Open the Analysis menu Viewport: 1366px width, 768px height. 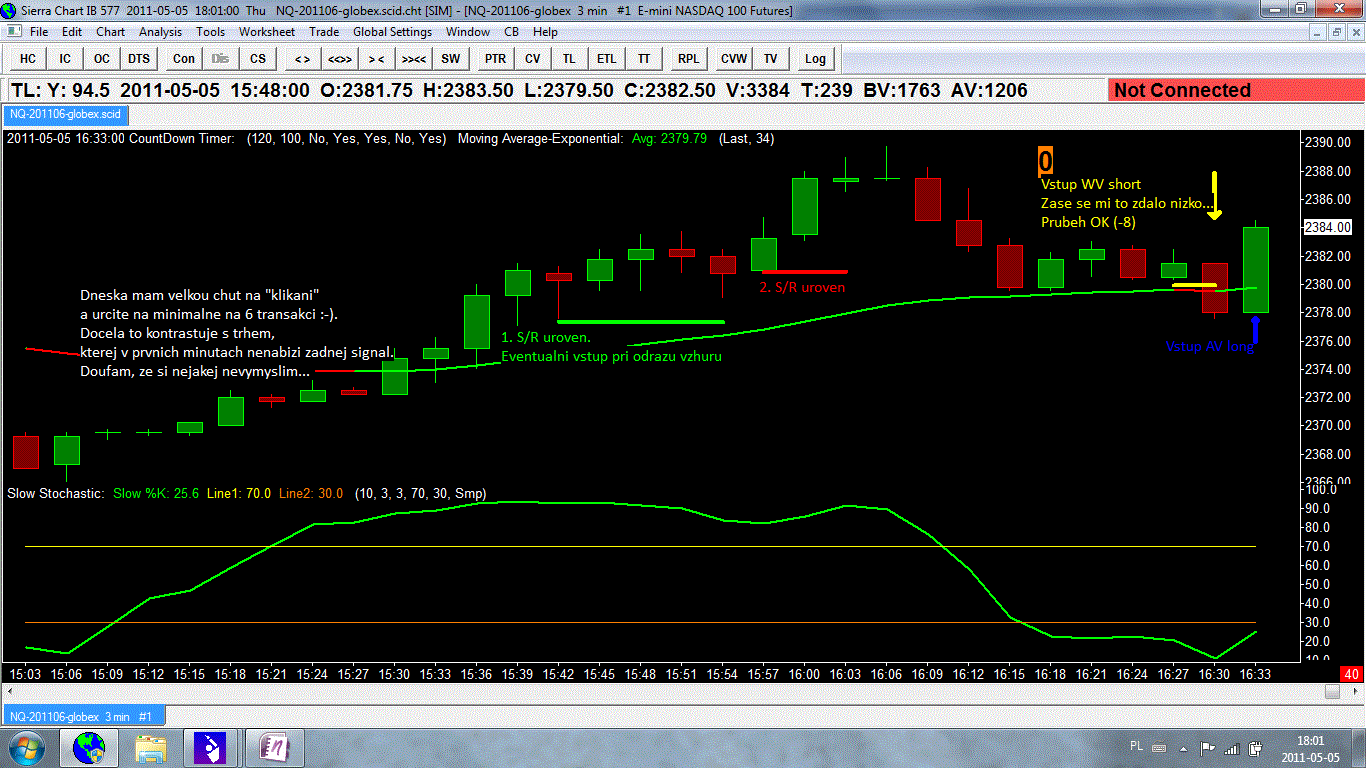point(161,32)
